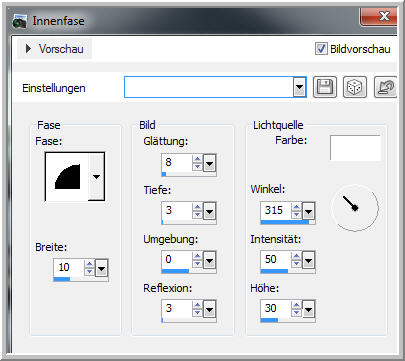This screenshot has height=361, width=405.
Task: Increase Glättung with the up arrow
Action: (x=197, y=159)
